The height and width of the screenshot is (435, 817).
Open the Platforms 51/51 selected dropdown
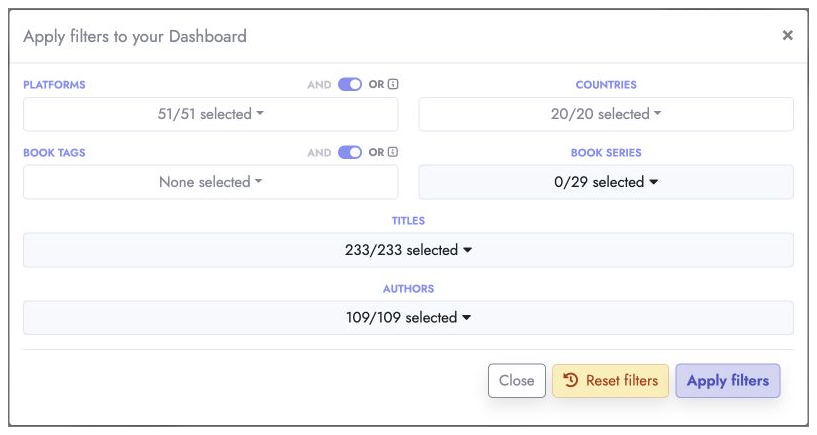pos(211,114)
